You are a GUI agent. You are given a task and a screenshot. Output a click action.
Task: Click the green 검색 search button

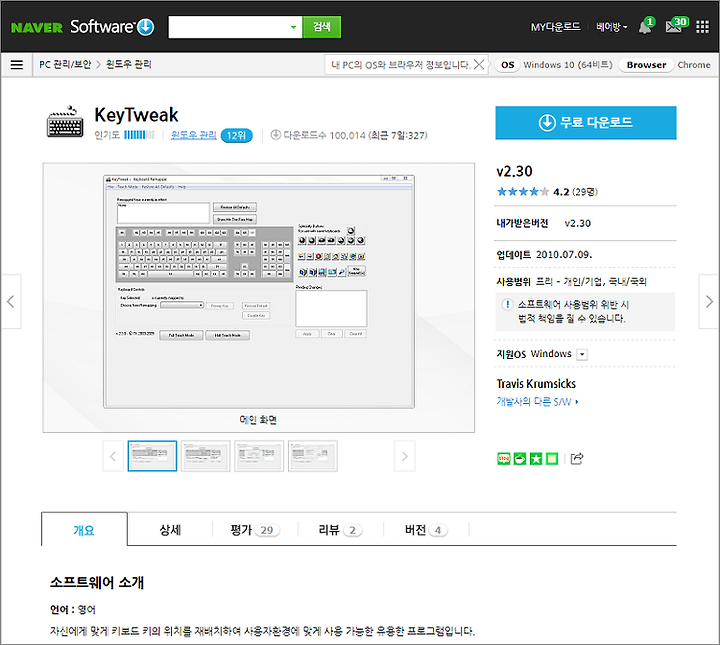(x=321, y=27)
